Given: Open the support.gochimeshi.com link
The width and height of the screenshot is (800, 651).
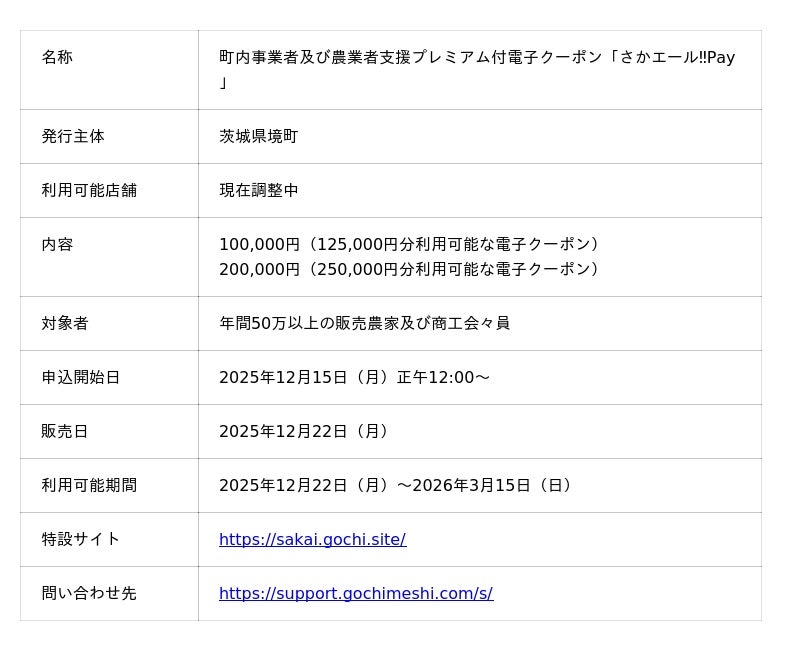Looking at the screenshot, I should [x=355, y=594].
